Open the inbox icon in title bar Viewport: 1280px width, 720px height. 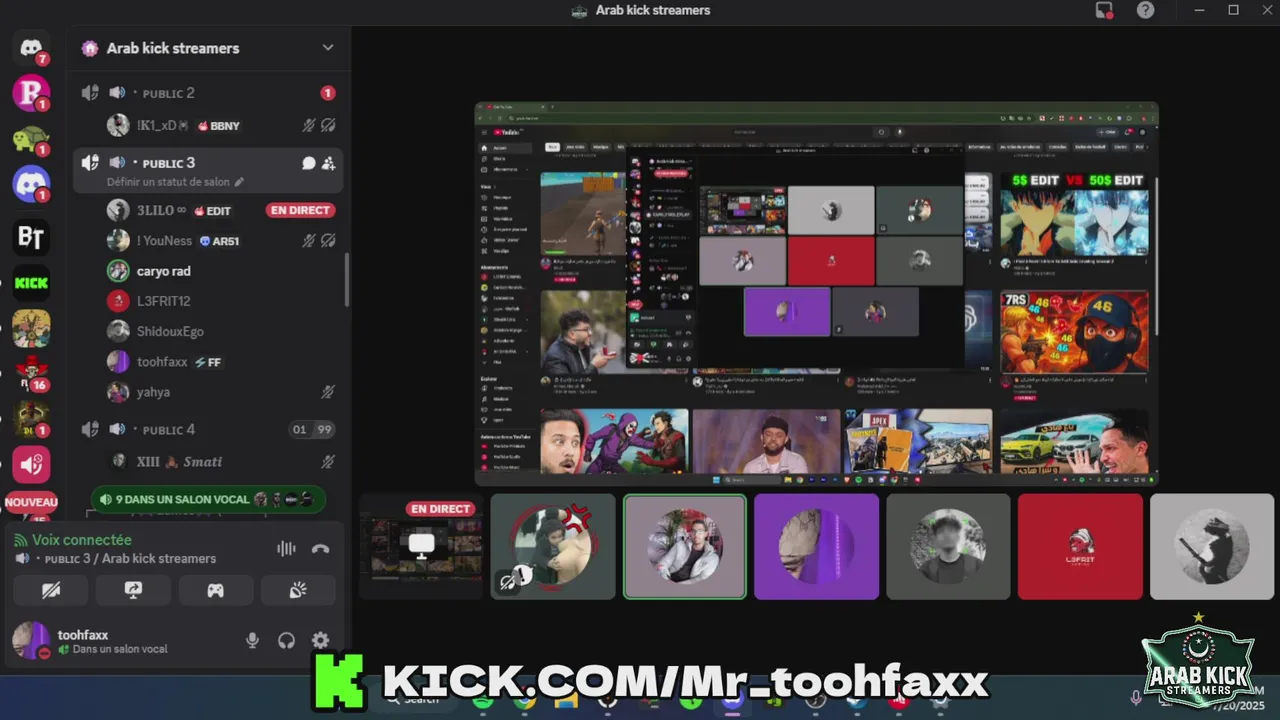point(1104,10)
